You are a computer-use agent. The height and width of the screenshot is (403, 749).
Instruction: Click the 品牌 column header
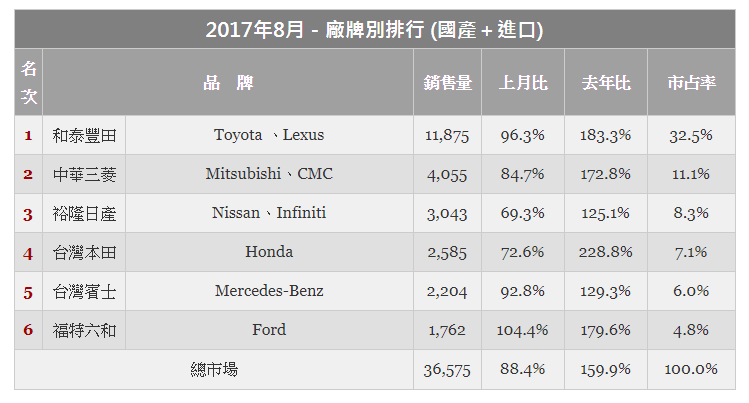point(228,82)
